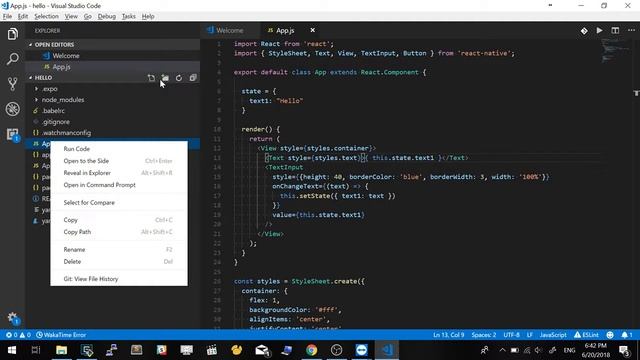Click Refresh Explorer icon
The width and height of the screenshot is (640, 360).
179,78
